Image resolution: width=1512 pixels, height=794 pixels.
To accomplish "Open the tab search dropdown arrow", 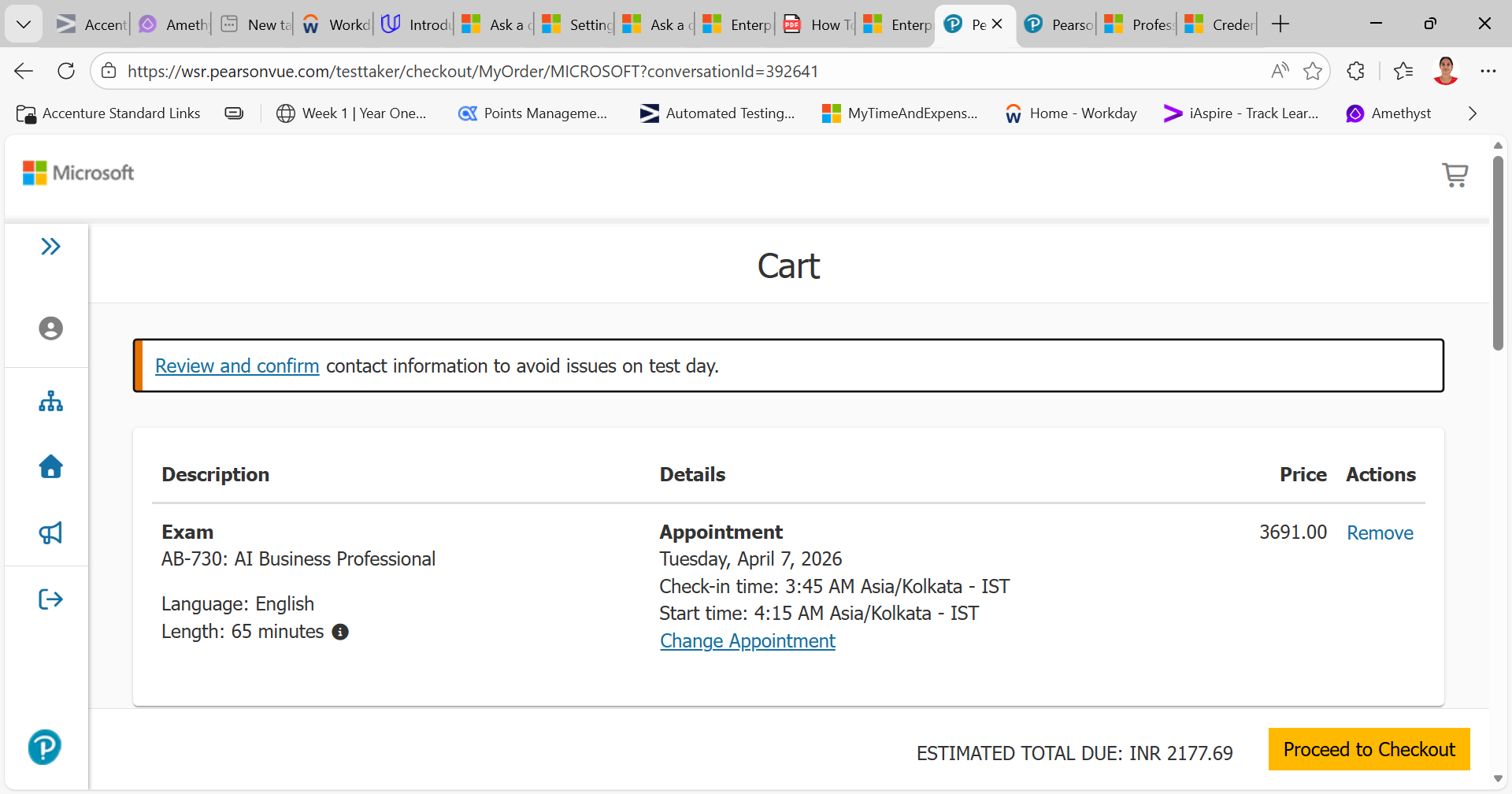I will 24,24.
